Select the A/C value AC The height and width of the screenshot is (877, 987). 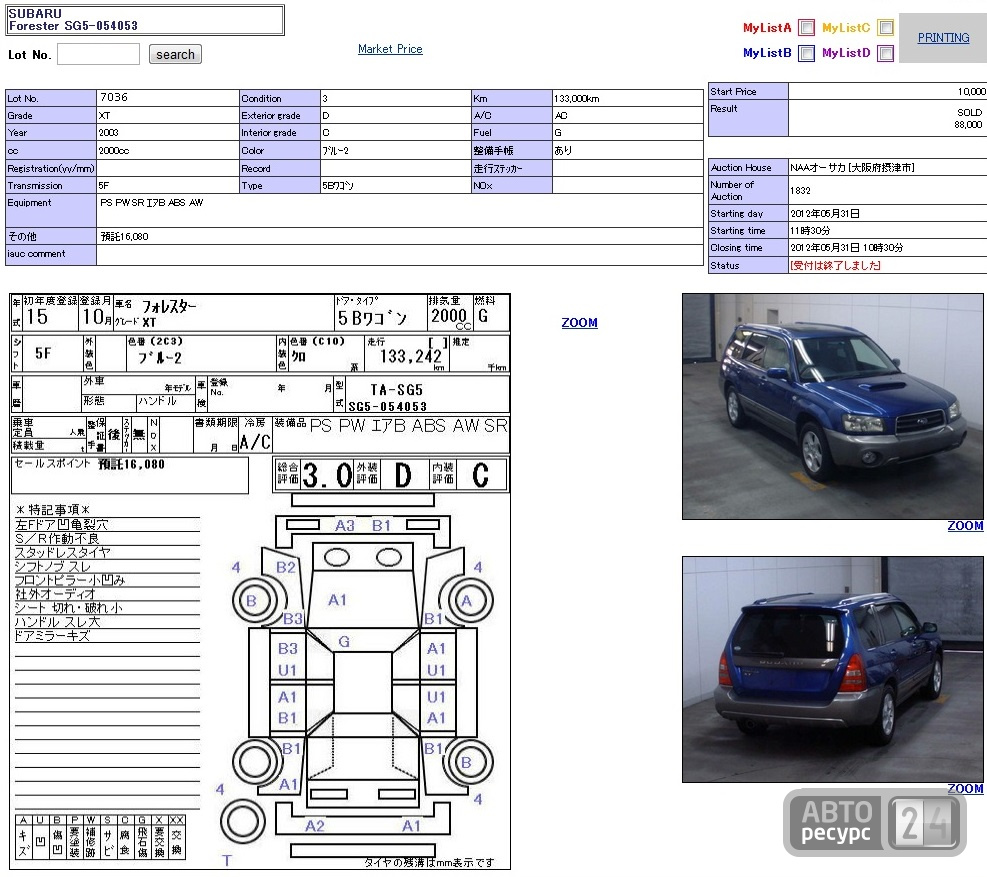click(561, 116)
